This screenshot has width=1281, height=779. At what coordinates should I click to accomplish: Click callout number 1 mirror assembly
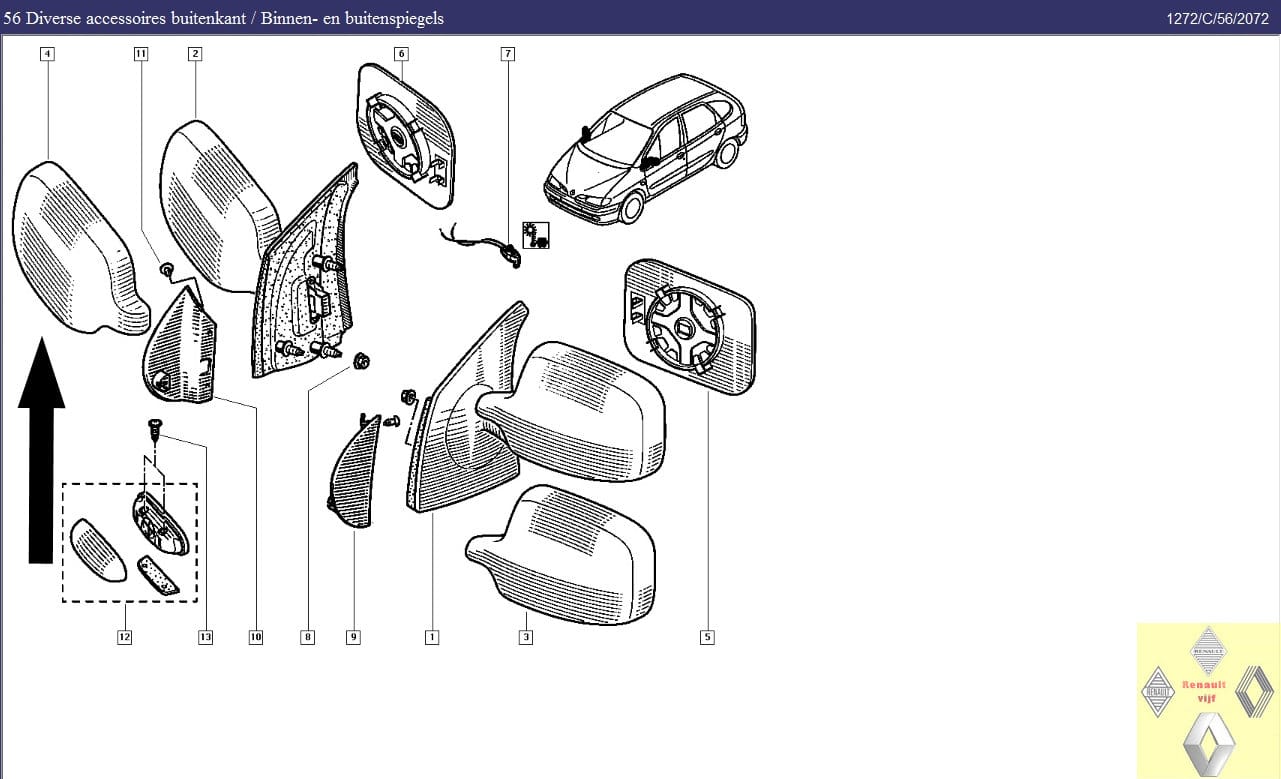click(x=432, y=637)
